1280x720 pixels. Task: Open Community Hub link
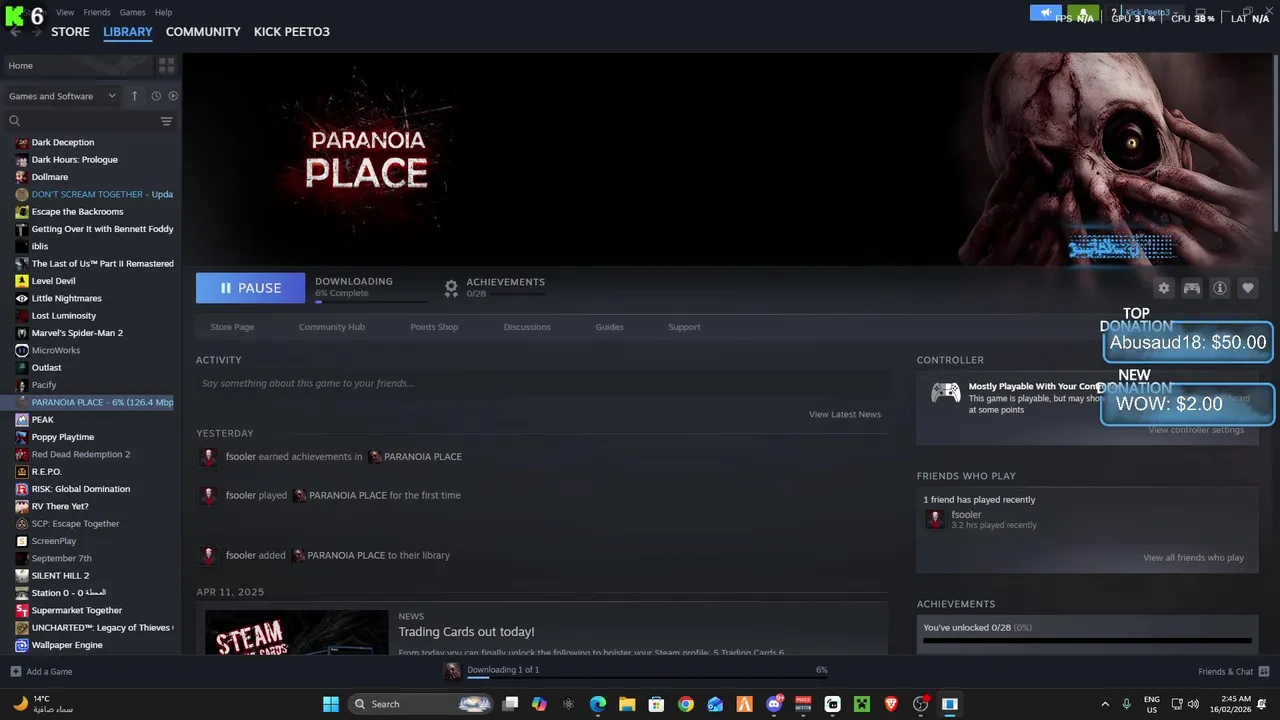[332, 327]
